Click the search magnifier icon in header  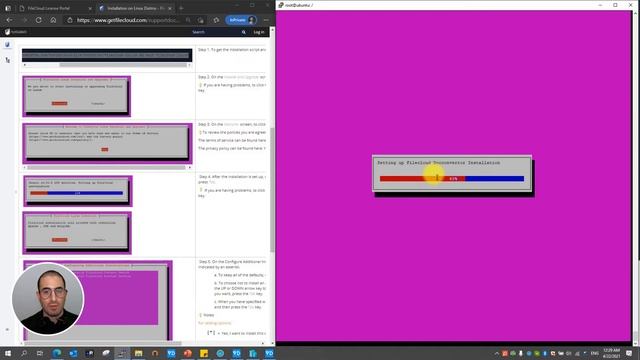click(x=244, y=32)
